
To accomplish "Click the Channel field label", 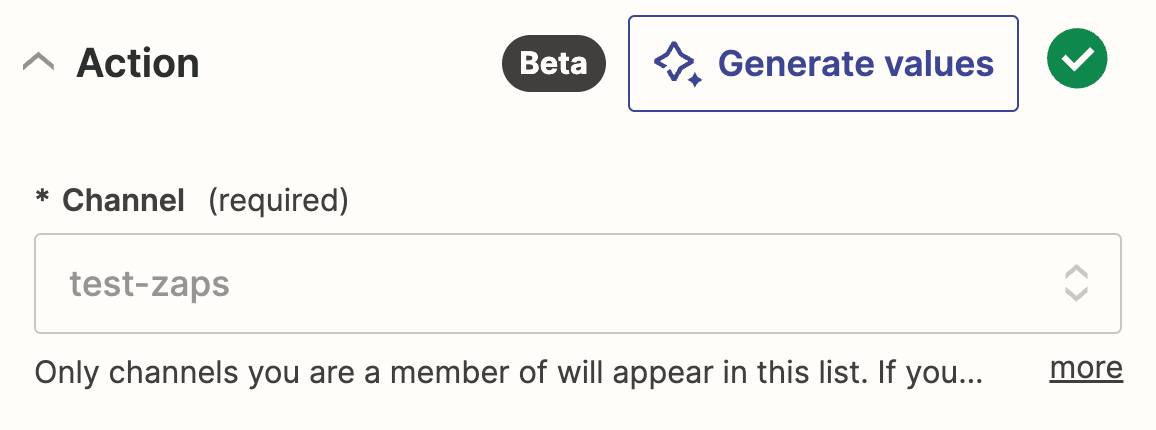I will click(x=123, y=201).
